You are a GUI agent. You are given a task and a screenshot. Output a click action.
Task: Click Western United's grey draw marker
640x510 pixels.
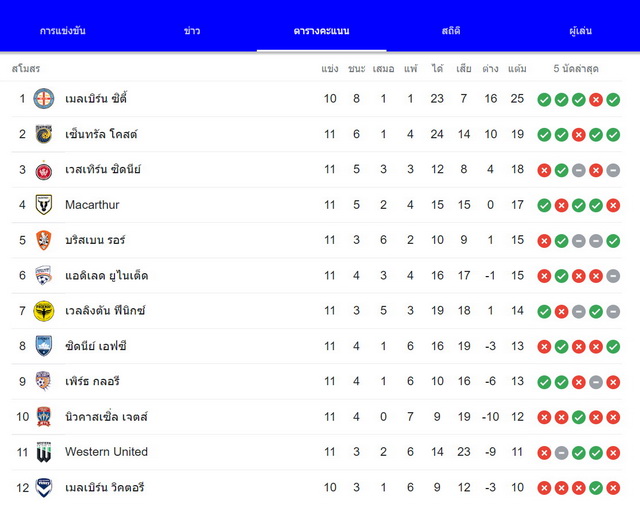[x=562, y=452]
